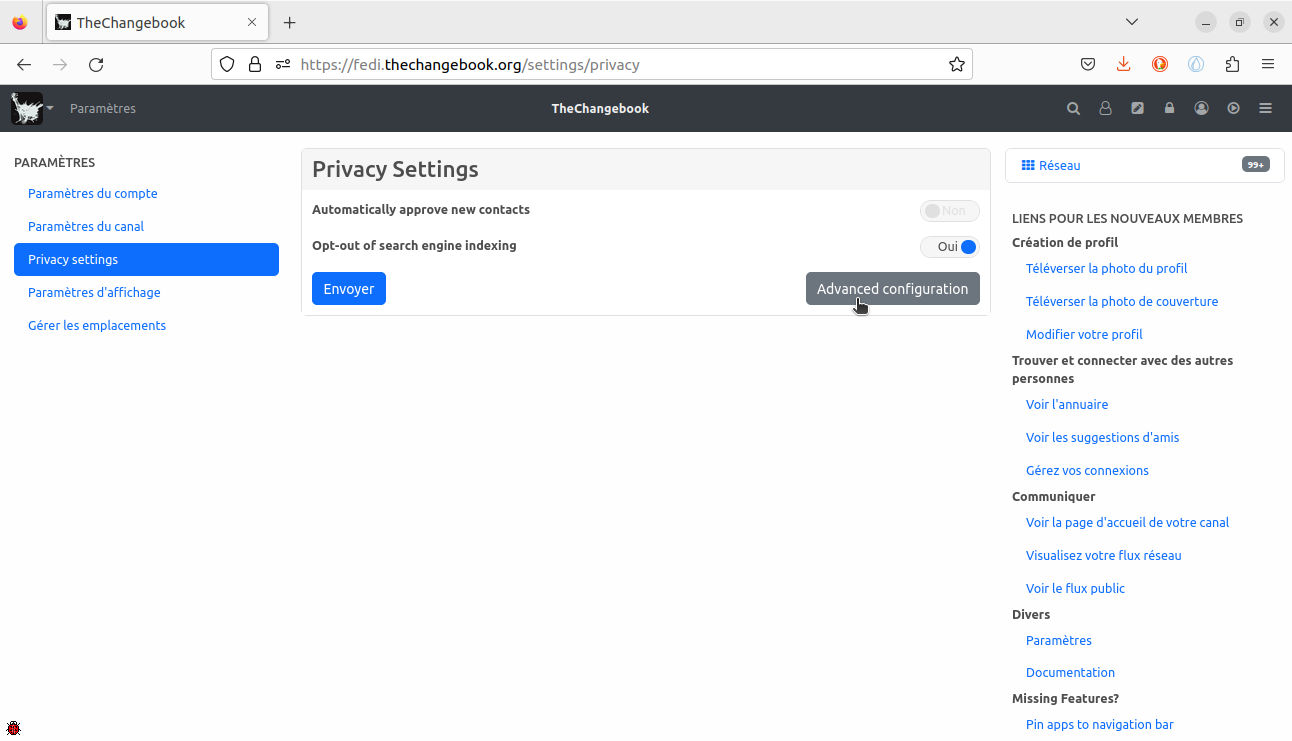Click the play circle icon in the navbar
This screenshot has width=1292, height=741.
1233,109
